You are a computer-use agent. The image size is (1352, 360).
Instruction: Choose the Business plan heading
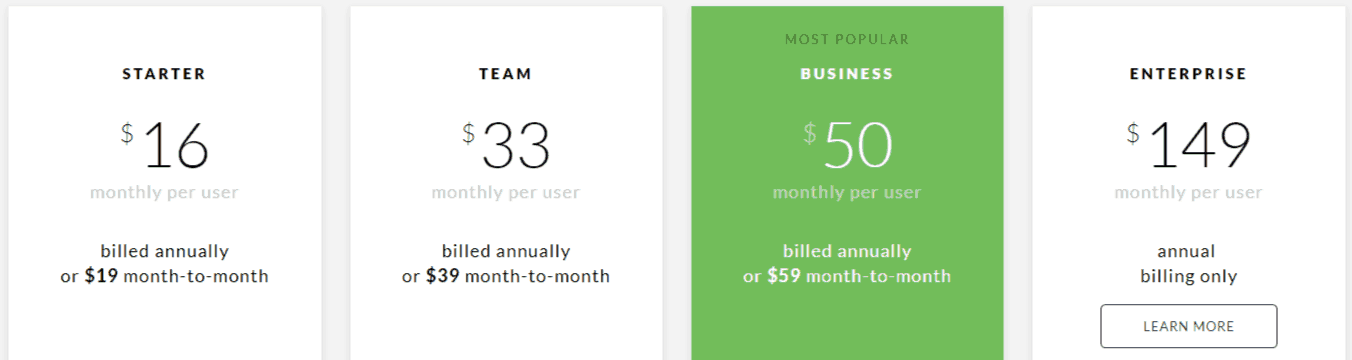point(847,74)
